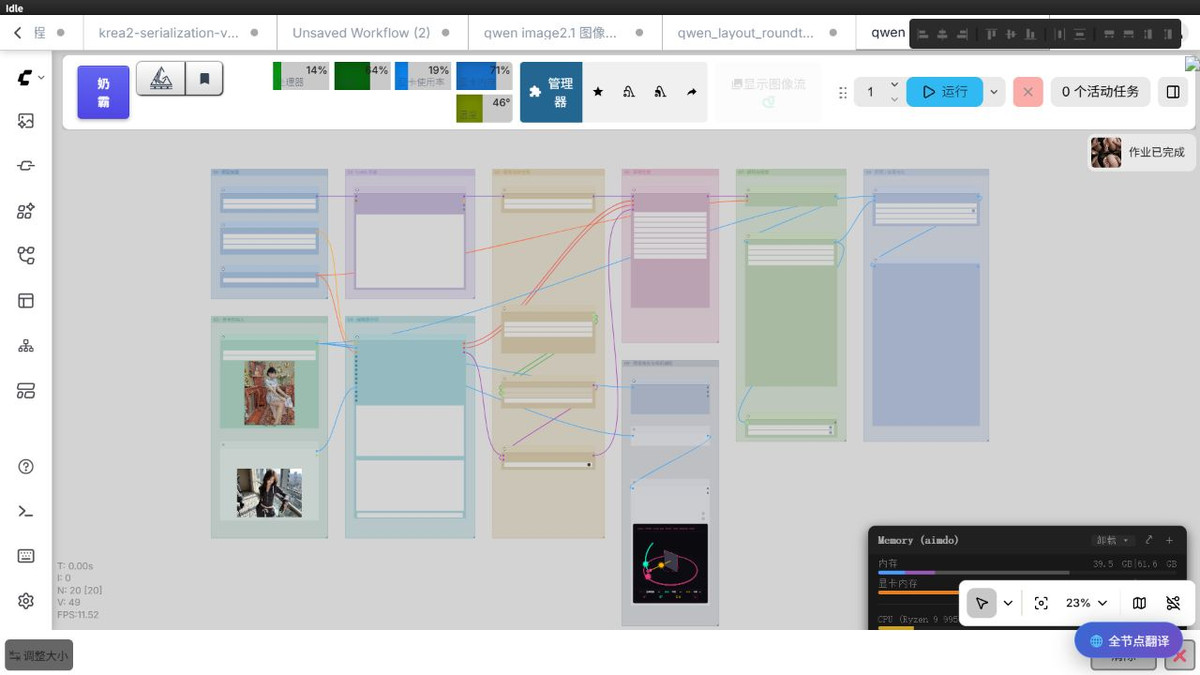
Task: Toggle the console terminal icon
Action: 26,511
